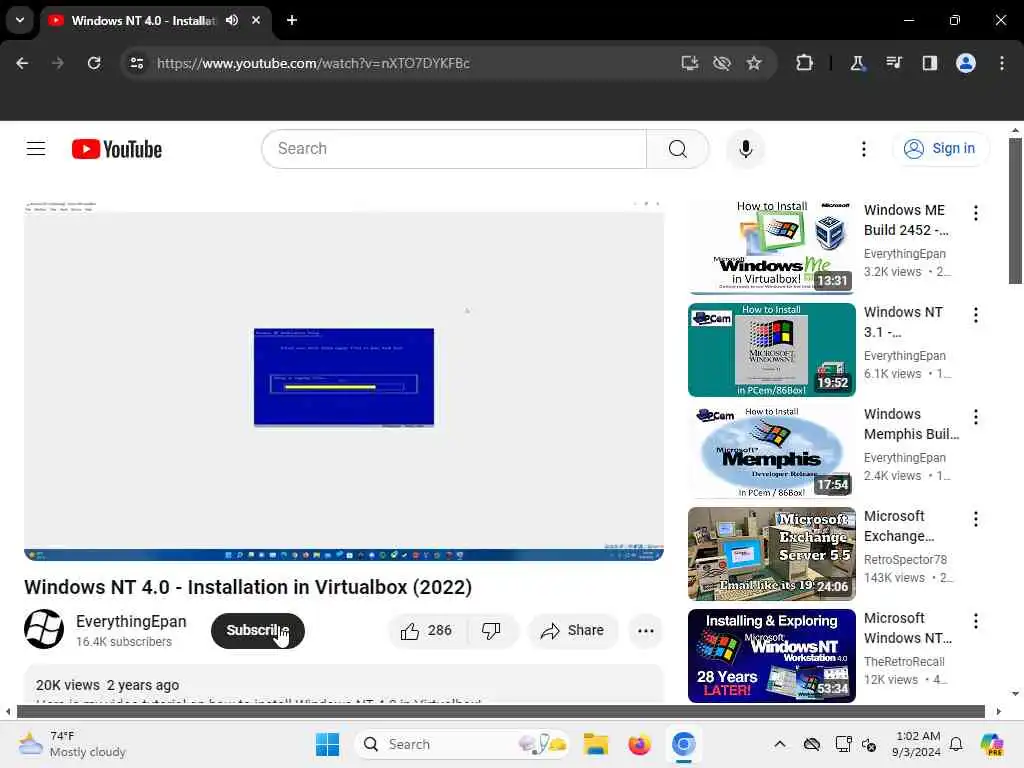The width and height of the screenshot is (1024, 768).
Task: Close the Windows NT 4.0 browser tab
Action: (x=256, y=20)
